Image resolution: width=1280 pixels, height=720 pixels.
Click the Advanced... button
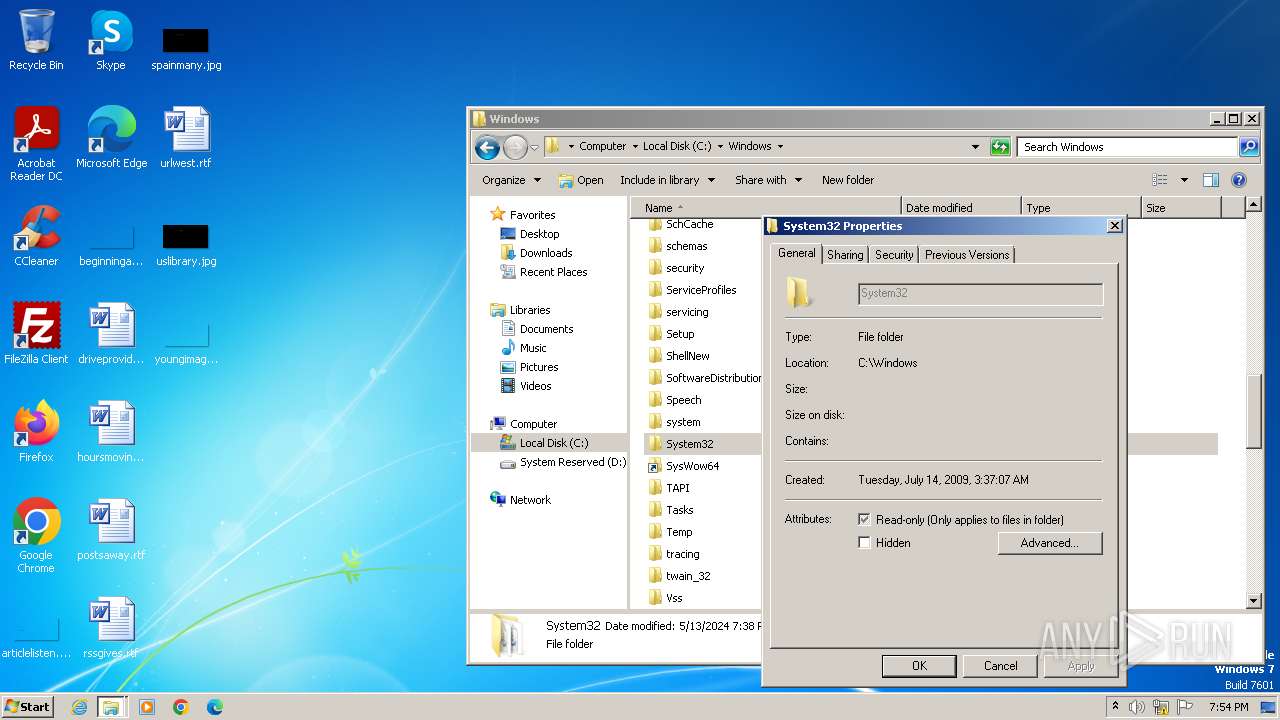[x=1049, y=543]
